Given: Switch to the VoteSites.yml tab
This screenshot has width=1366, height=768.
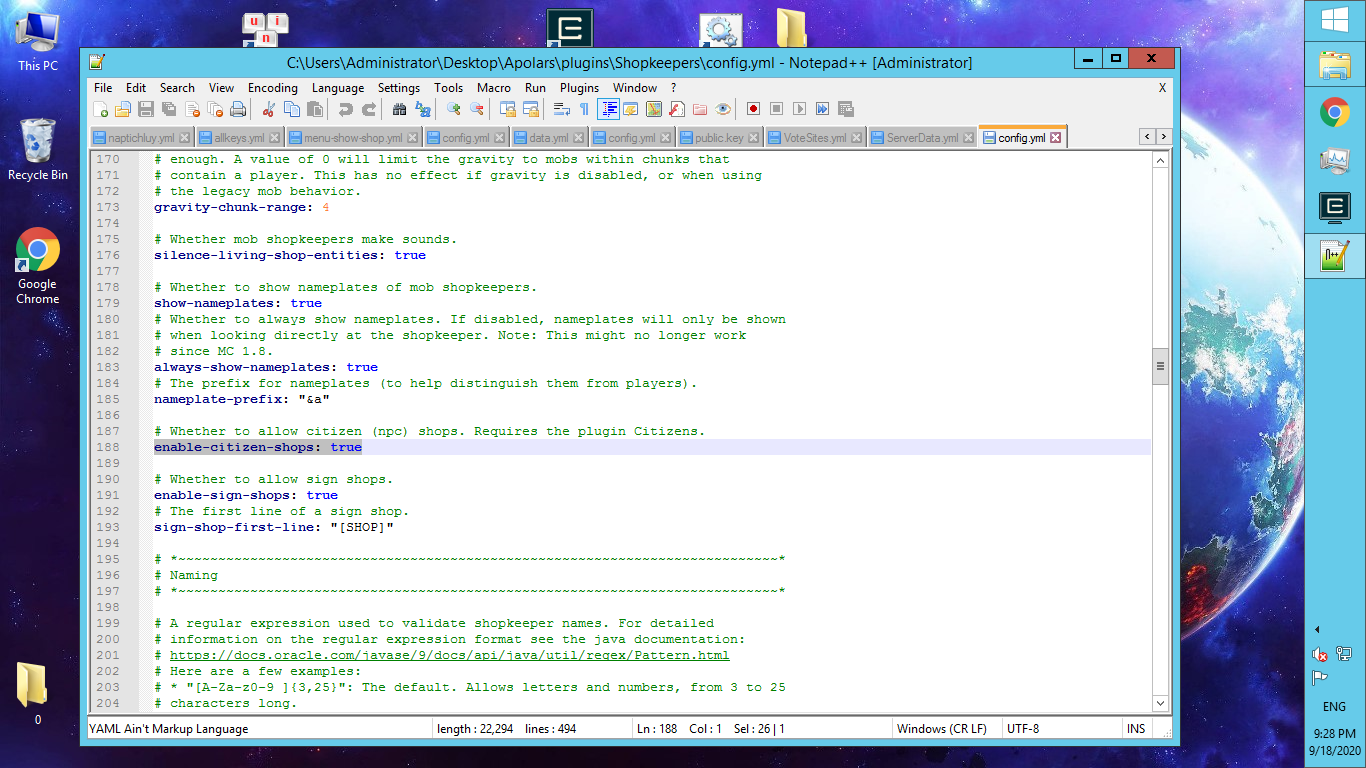Looking at the screenshot, I should click(813, 138).
